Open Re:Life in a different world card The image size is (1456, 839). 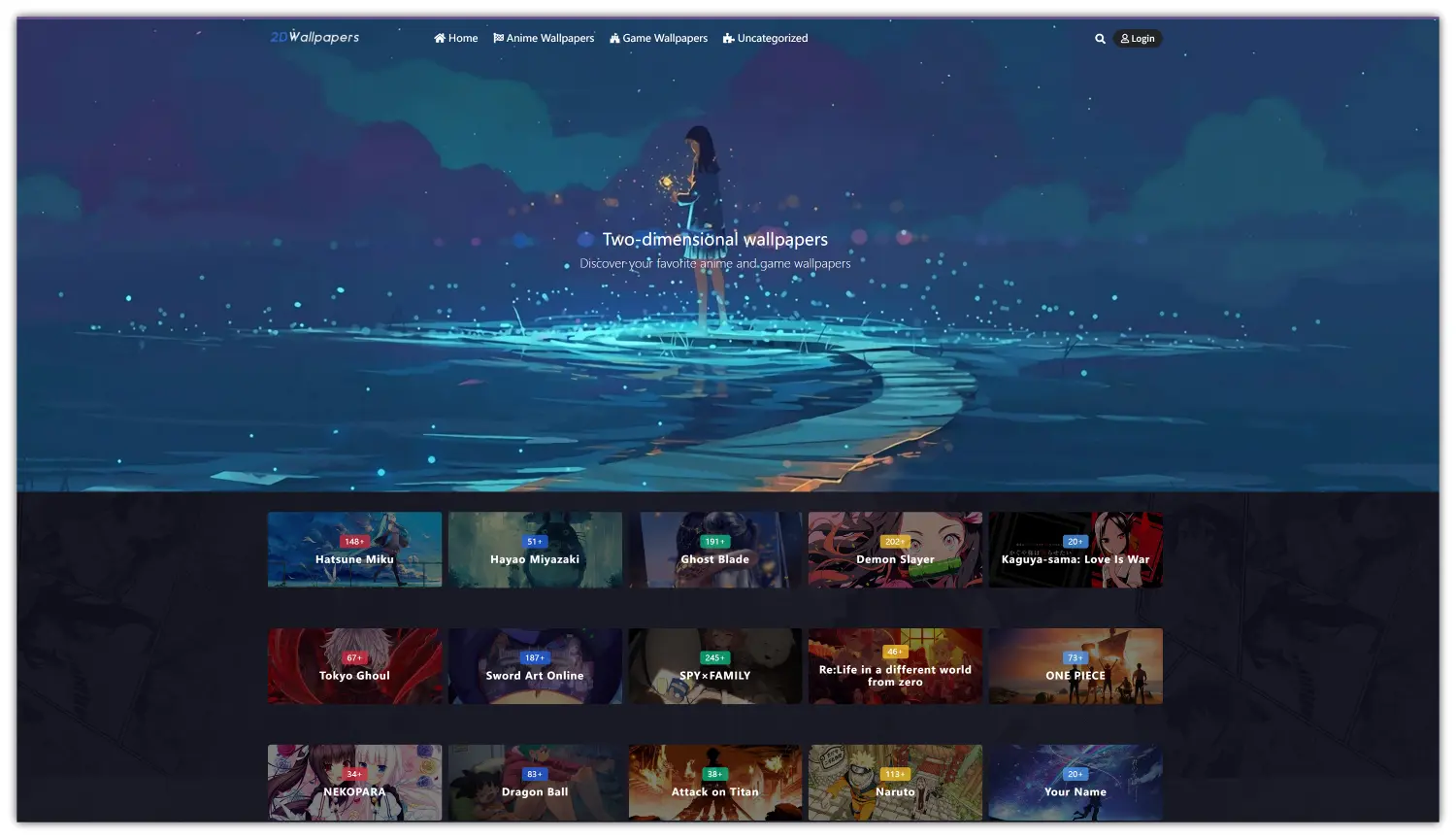[x=895, y=666]
